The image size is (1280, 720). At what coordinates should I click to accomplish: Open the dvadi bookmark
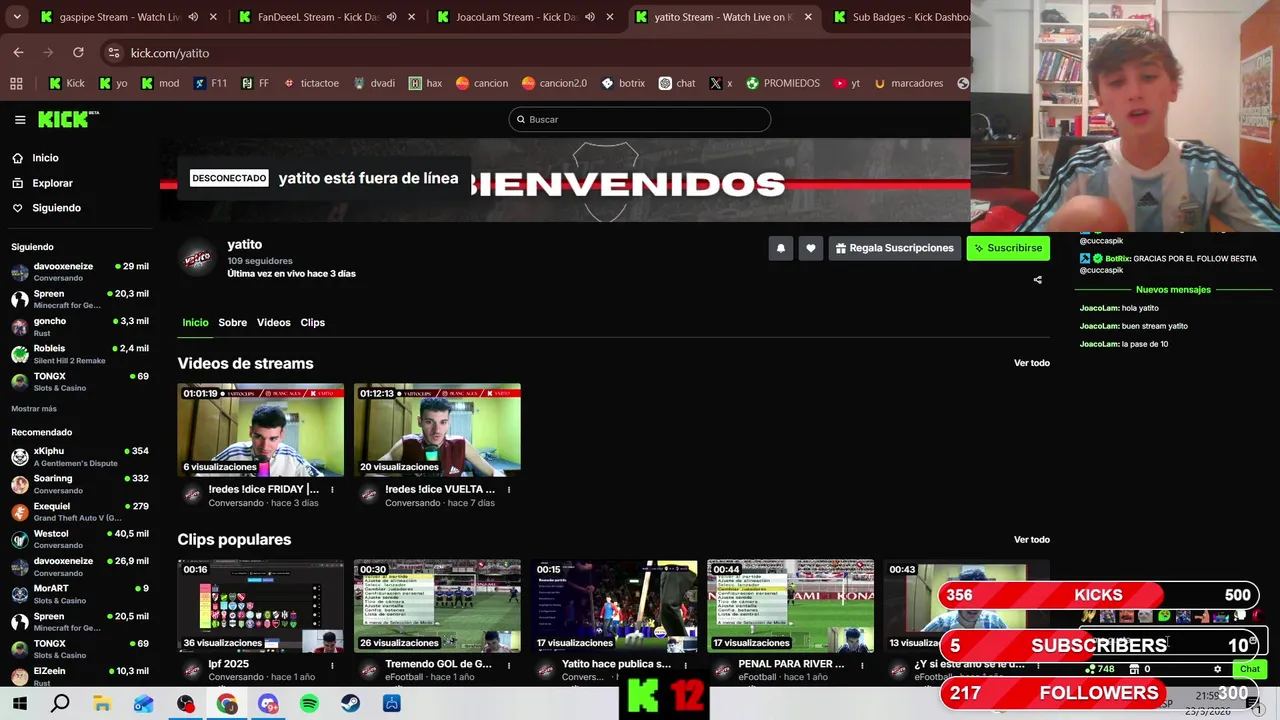[374, 83]
